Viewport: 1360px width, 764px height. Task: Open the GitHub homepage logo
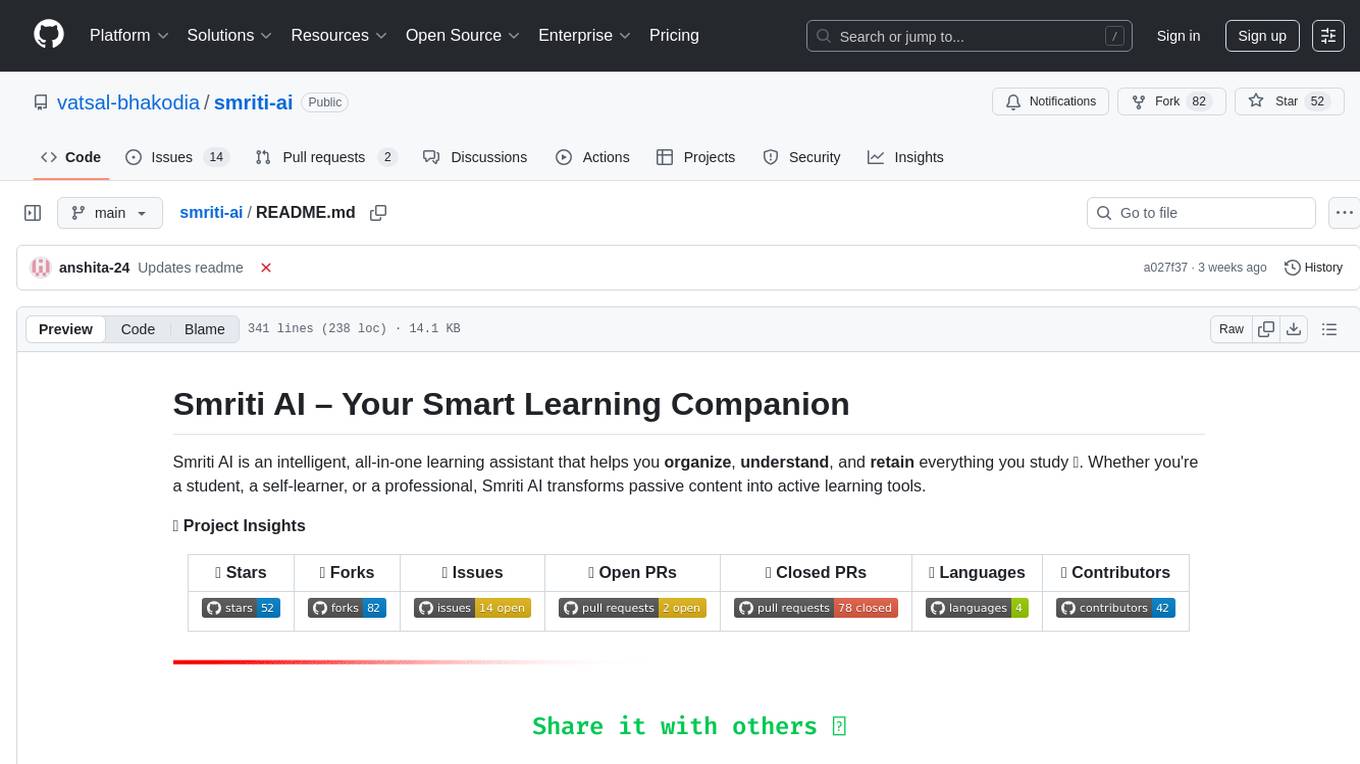[x=49, y=35]
